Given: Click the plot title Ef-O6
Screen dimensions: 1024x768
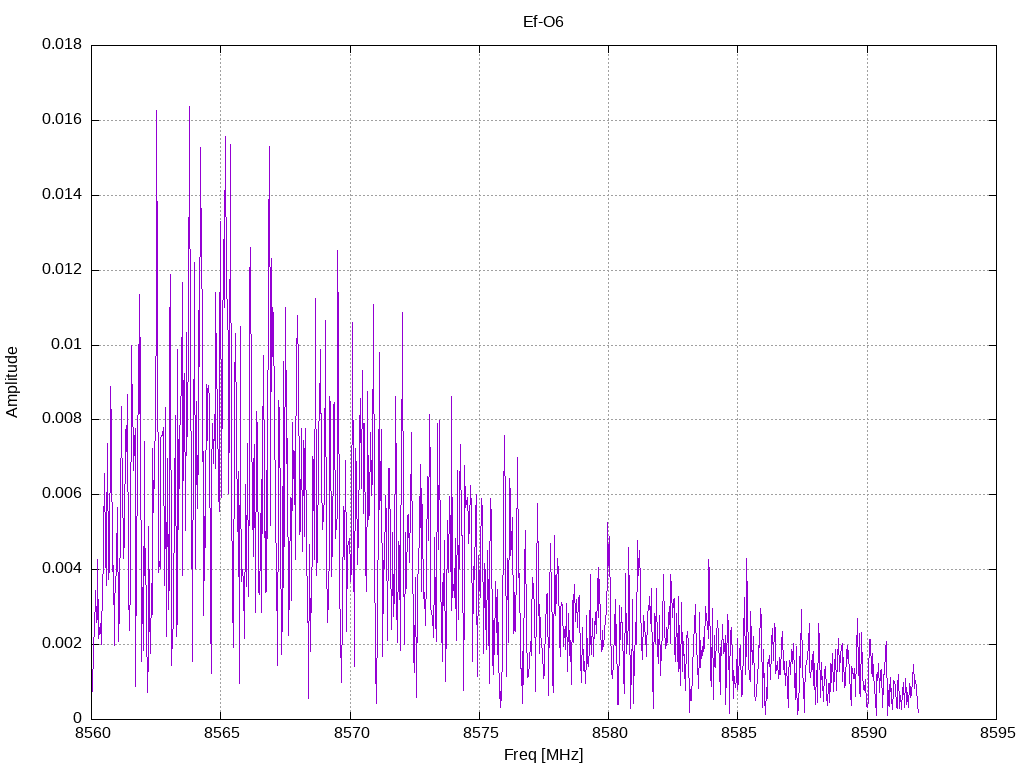Looking at the screenshot, I should point(543,22).
